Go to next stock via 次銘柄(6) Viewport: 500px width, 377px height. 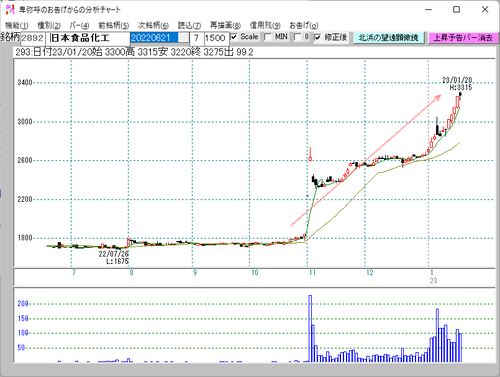pyautogui.click(x=153, y=25)
